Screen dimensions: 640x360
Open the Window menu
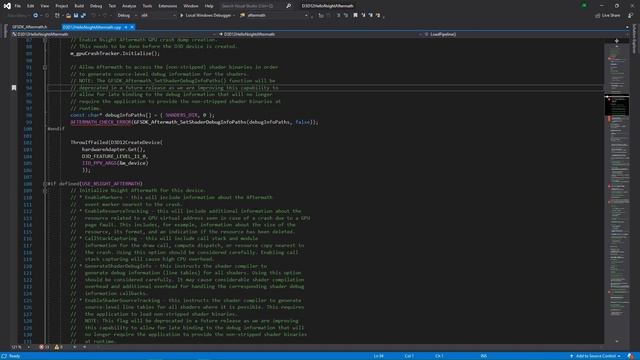pyautogui.click(x=191, y=6)
